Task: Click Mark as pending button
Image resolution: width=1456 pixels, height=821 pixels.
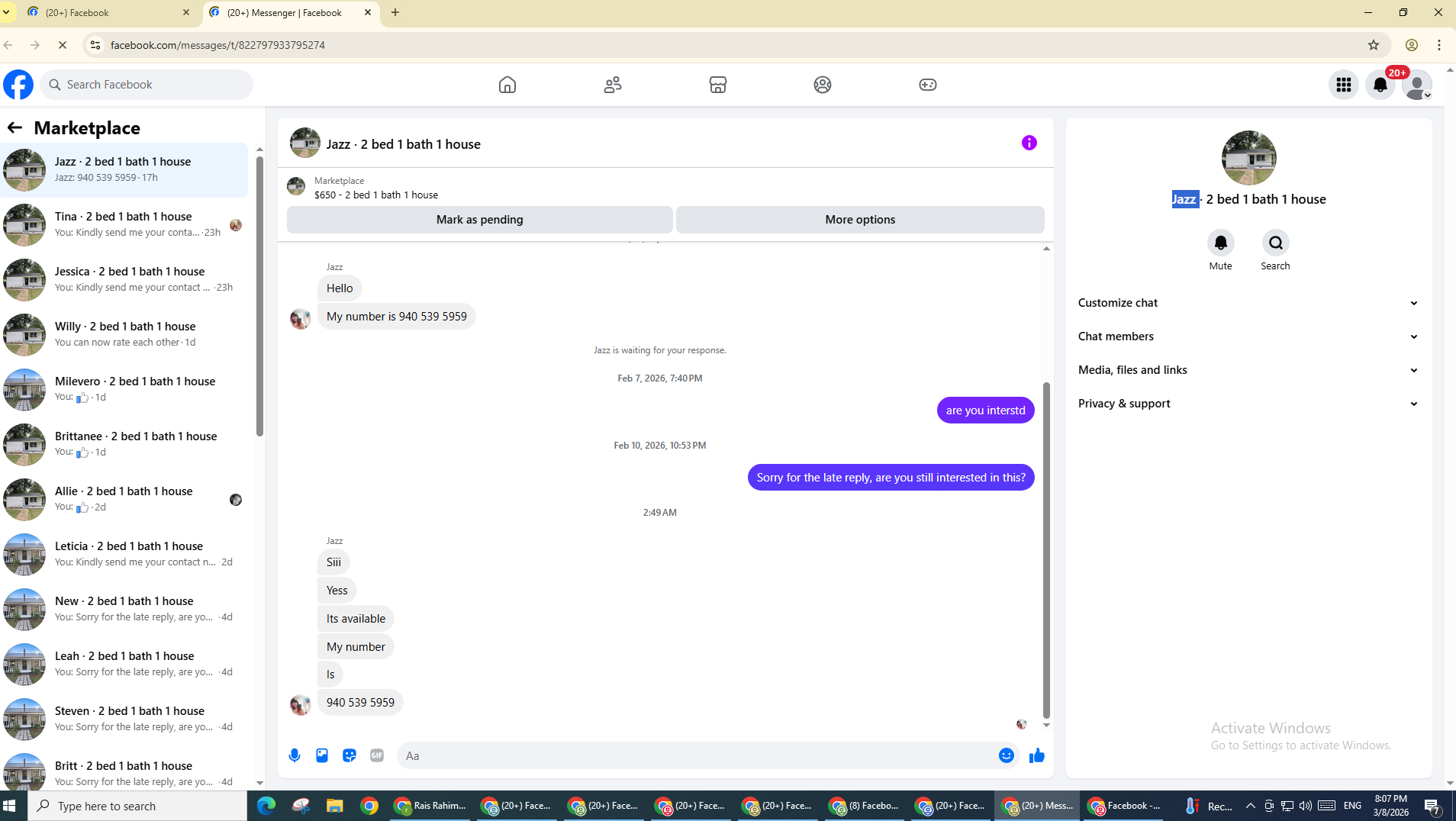Action: pos(480,219)
